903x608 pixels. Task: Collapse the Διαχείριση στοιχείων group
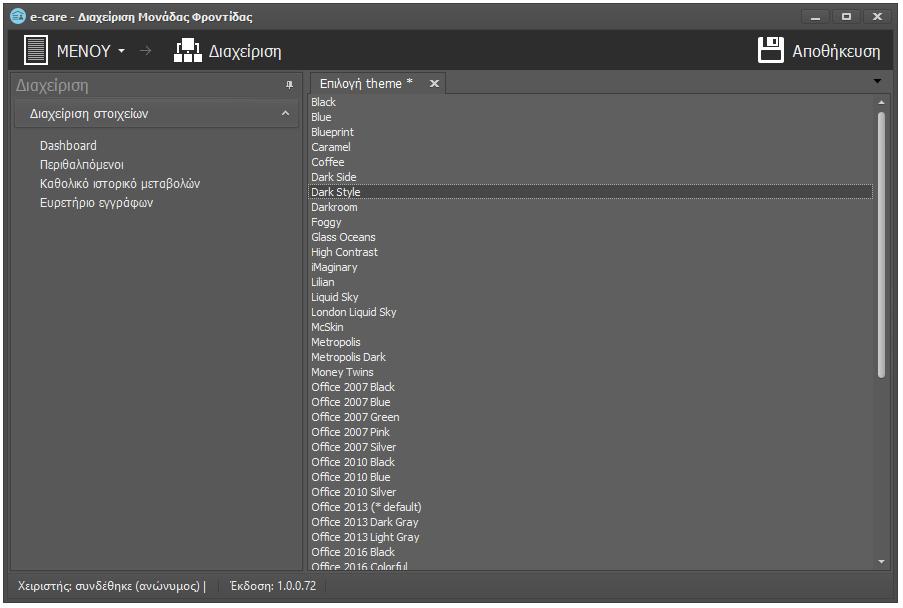[x=285, y=113]
